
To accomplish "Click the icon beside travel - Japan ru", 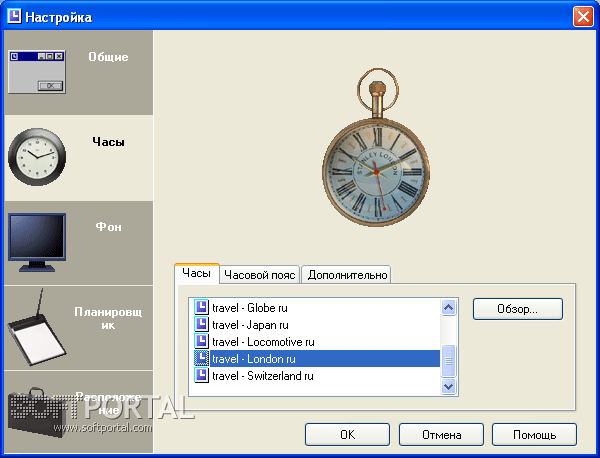I will 201,324.
